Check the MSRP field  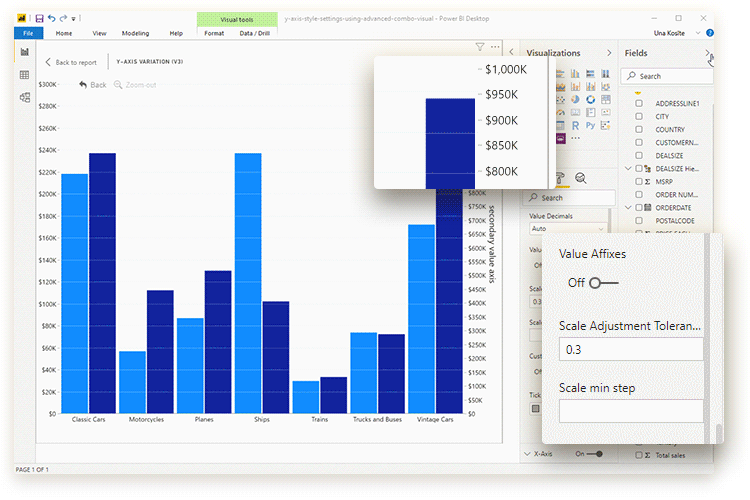(639, 181)
